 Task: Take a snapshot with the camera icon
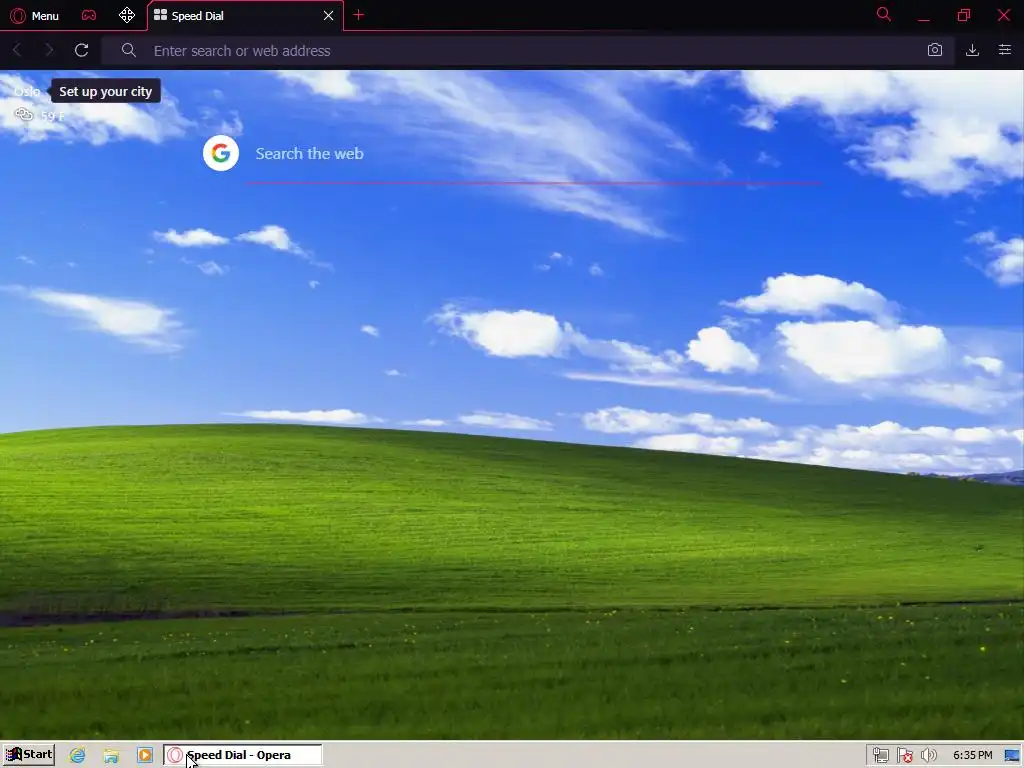coord(935,50)
